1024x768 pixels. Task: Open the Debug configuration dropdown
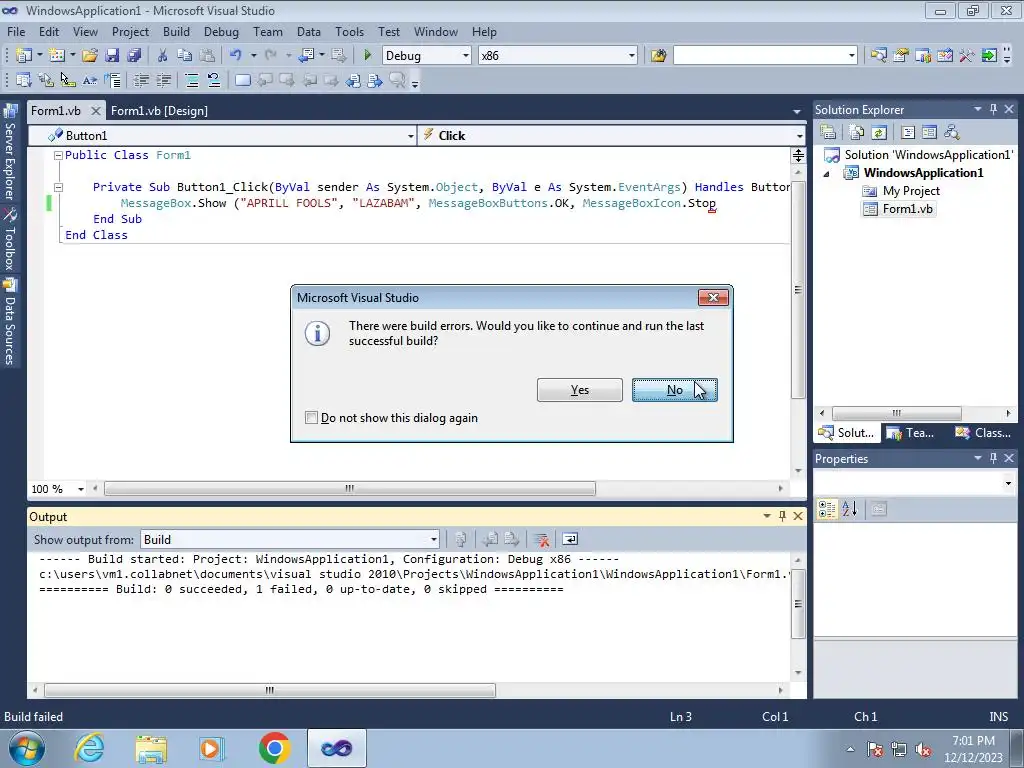[x=466, y=56]
